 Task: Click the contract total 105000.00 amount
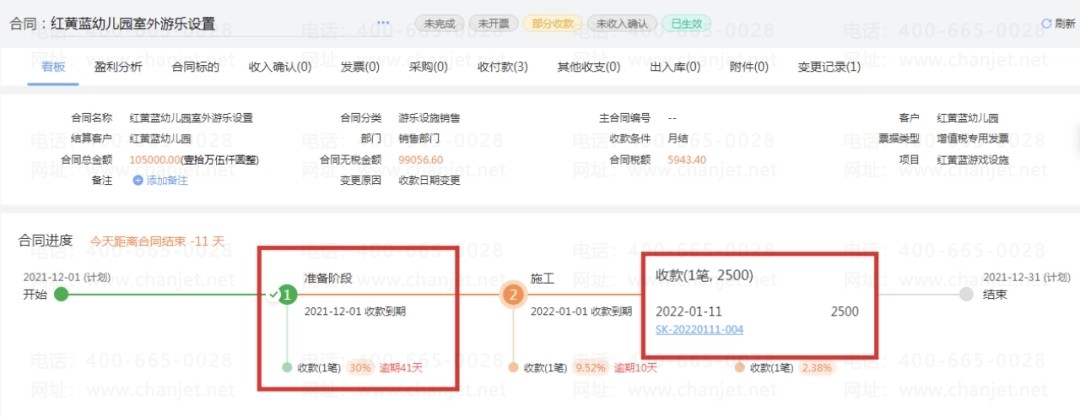click(x=155, y=159)
